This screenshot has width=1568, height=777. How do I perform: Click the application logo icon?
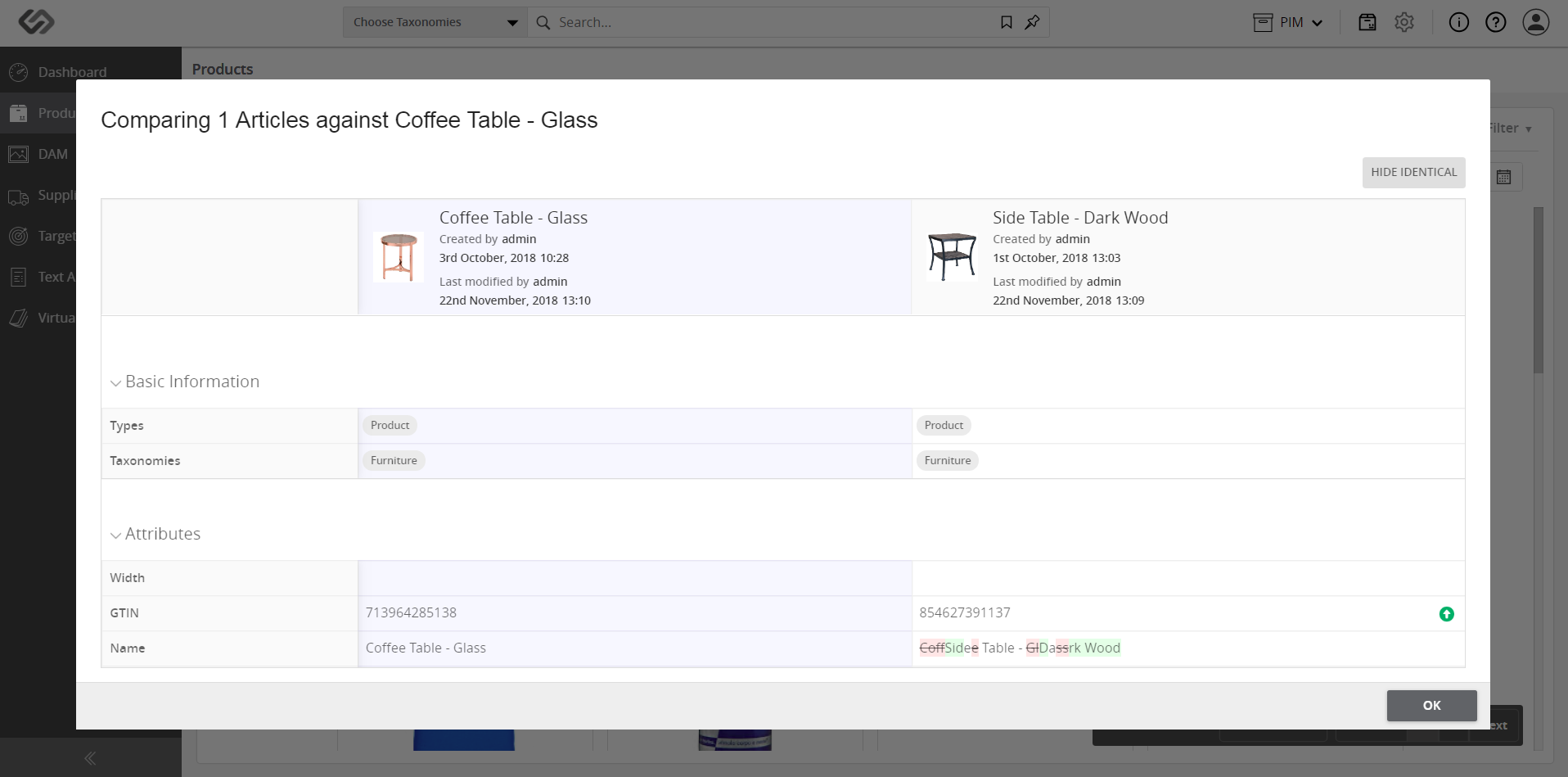pos(37,22)
